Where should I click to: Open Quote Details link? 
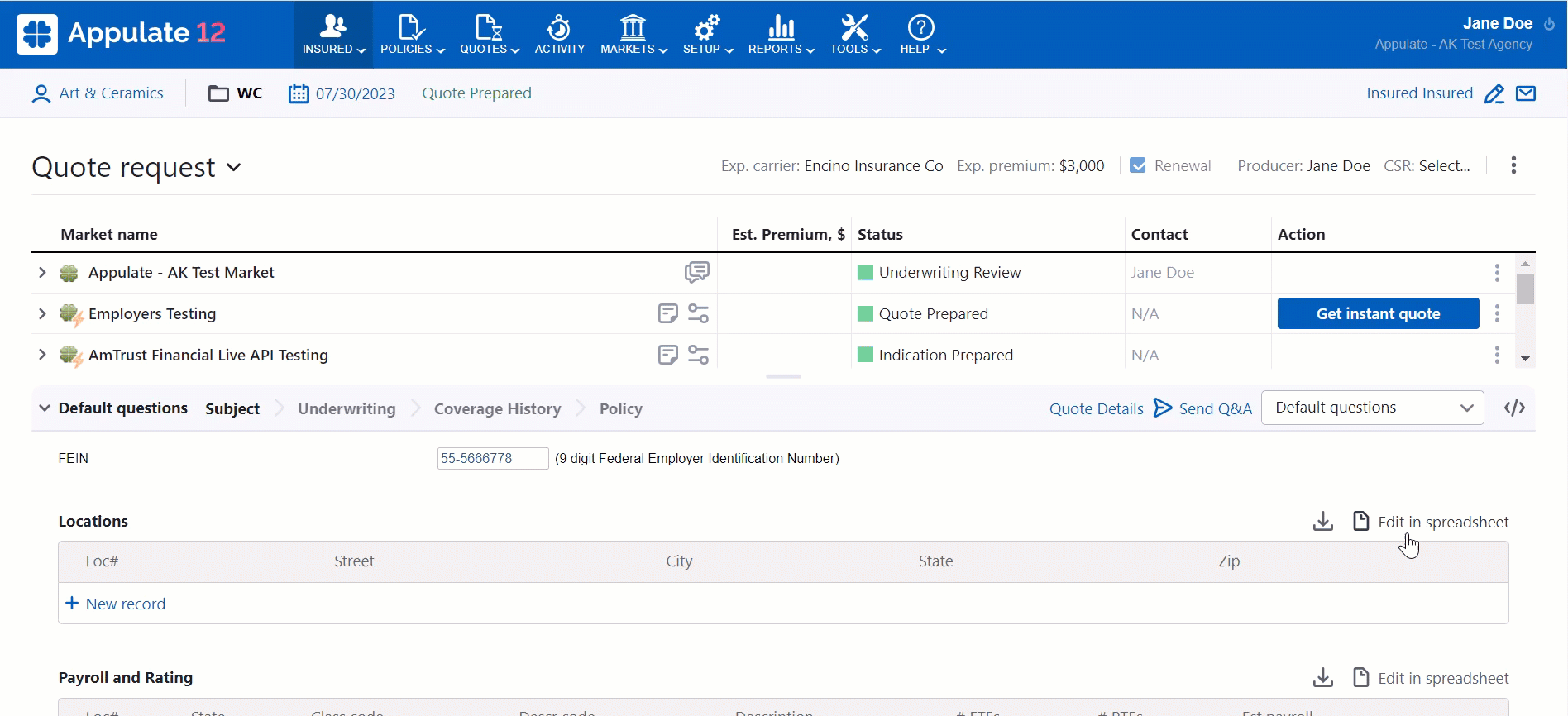(1096, 408)
